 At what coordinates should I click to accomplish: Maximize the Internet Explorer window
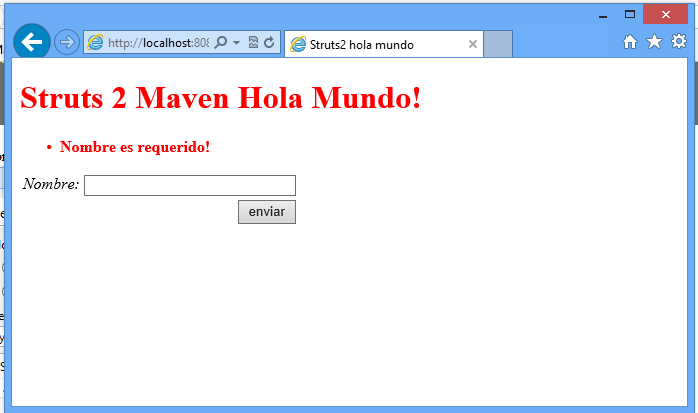(x=629, y=14)
